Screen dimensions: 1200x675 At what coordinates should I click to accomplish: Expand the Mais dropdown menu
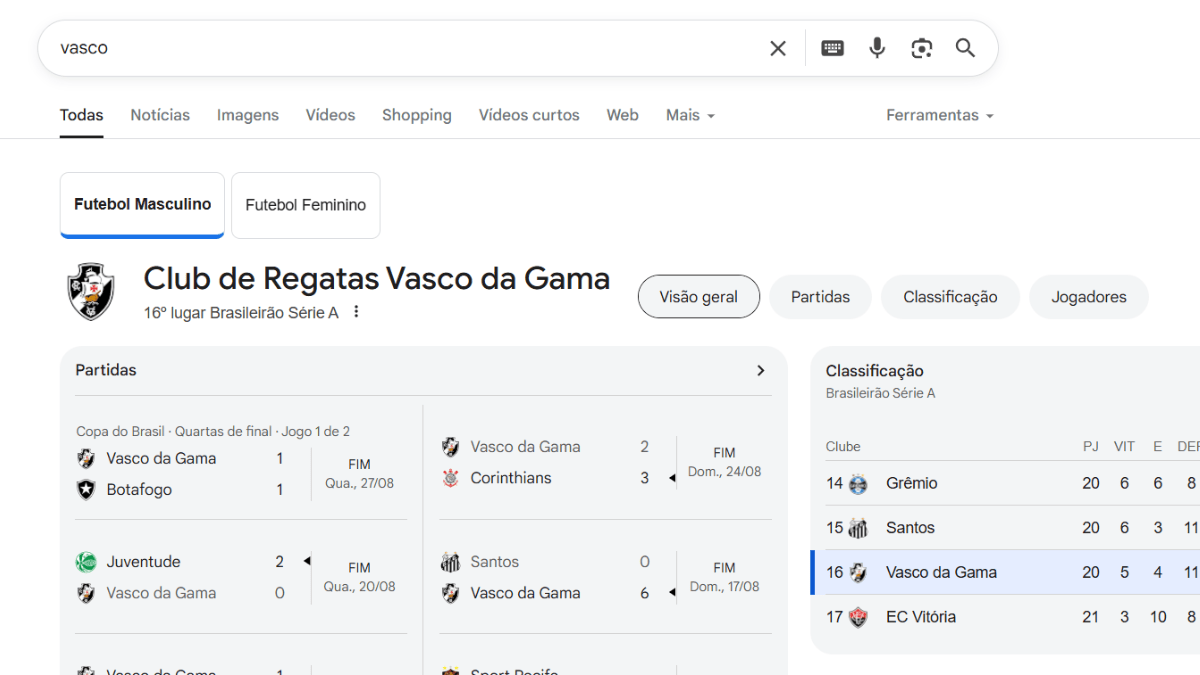click(690, 115)
